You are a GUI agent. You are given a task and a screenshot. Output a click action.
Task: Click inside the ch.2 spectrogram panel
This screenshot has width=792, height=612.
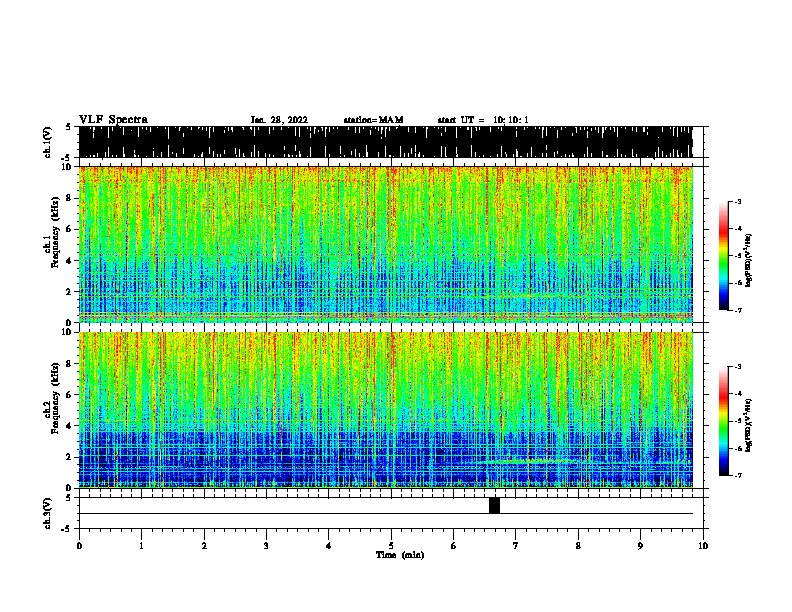pos(385,410)
